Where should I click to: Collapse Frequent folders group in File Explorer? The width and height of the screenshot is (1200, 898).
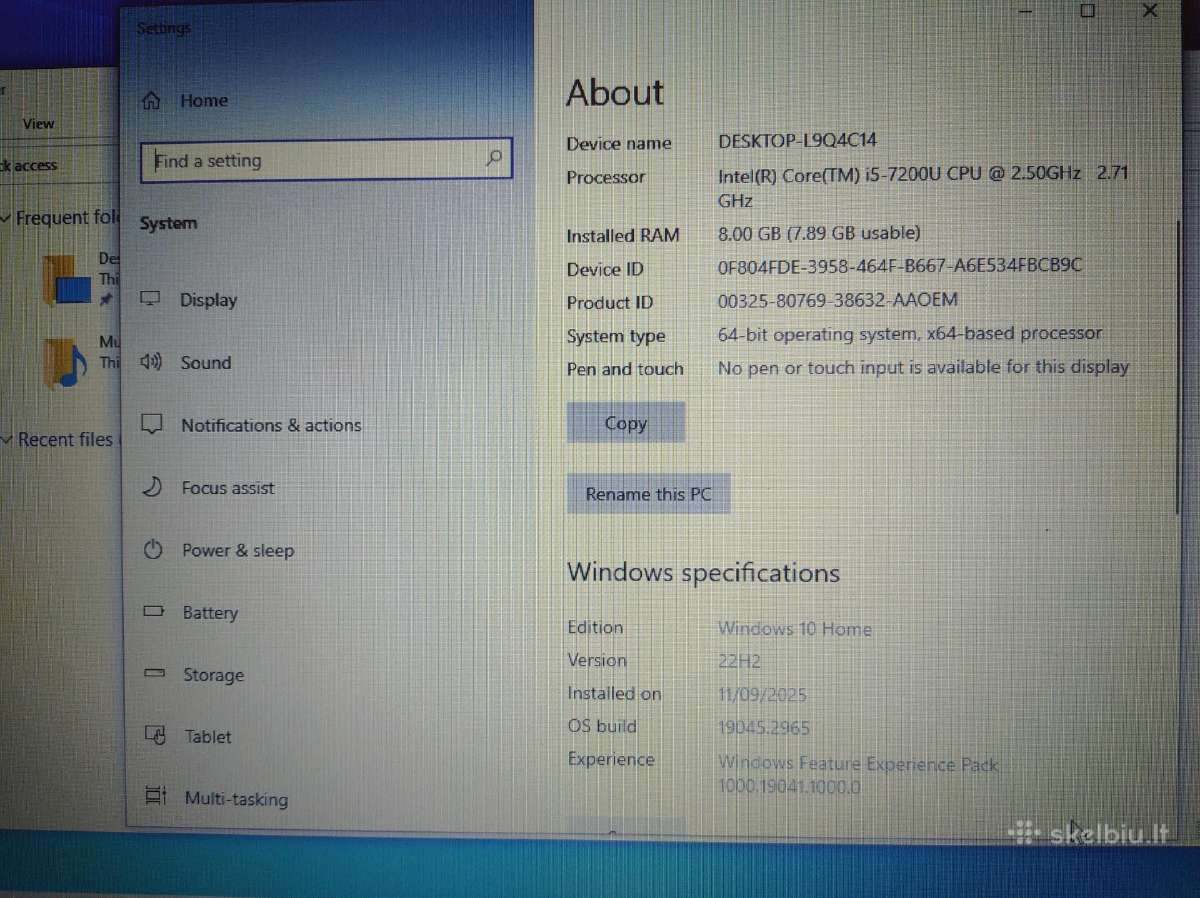(x=7, y=218)
